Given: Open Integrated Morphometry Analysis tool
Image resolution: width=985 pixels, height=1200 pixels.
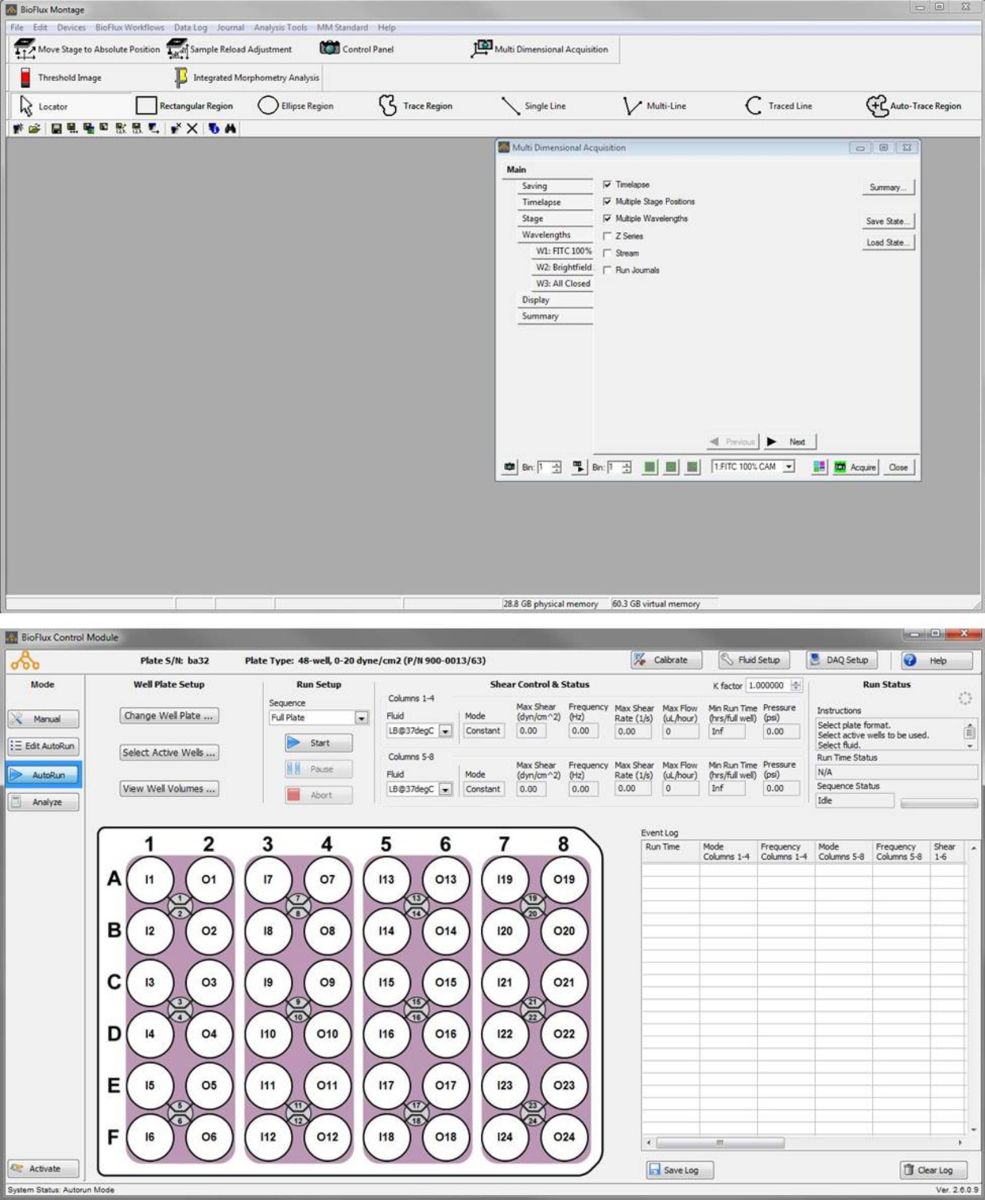Looking at the screenshot, I should [247, 77].
